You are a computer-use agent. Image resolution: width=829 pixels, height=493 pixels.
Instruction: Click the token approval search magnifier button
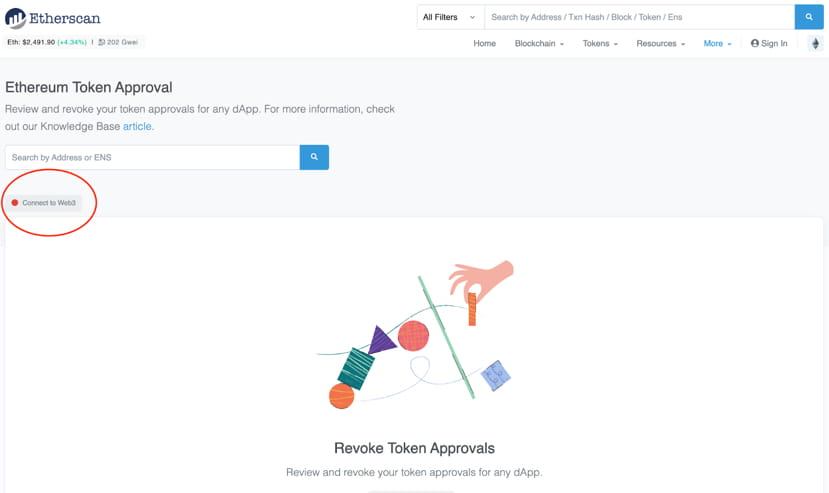click(x=314, y=157)
